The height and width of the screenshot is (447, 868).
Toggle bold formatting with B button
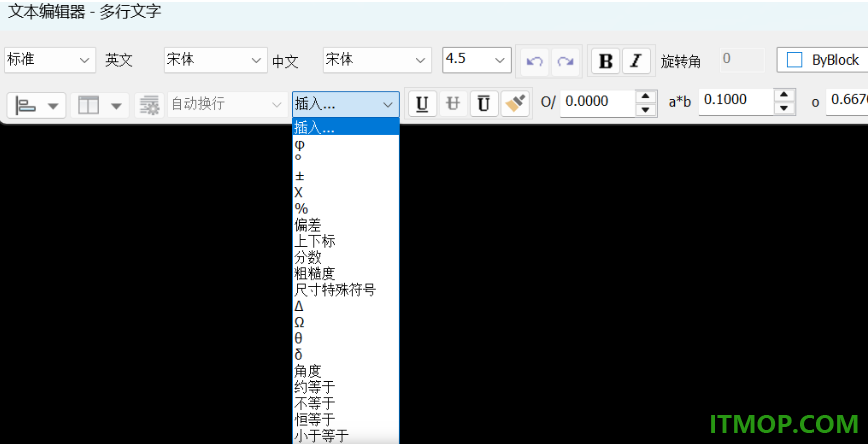(606, 61)
